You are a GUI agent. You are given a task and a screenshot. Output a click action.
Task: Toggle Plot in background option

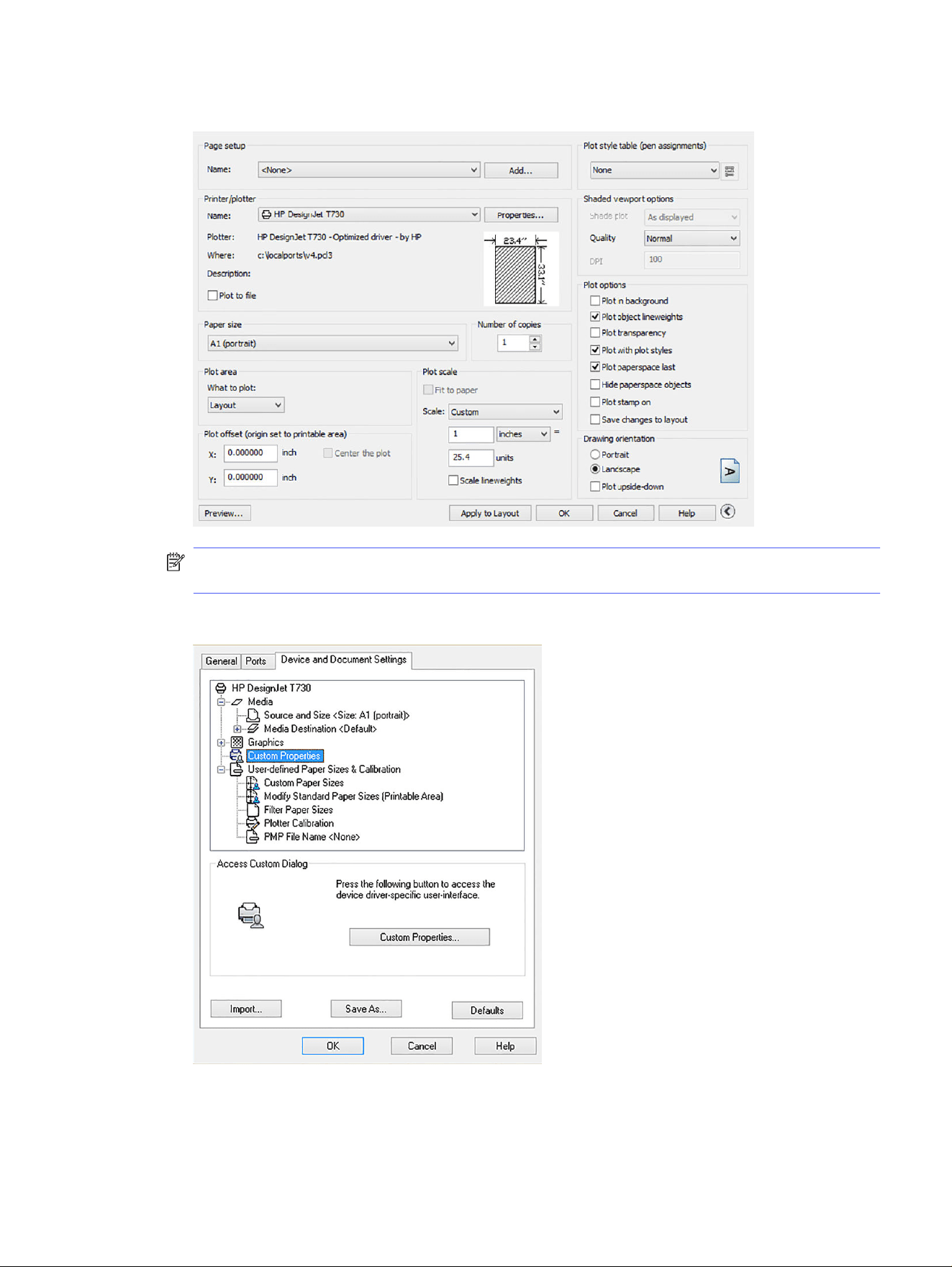pyautogui.click(x=595, y=301)
